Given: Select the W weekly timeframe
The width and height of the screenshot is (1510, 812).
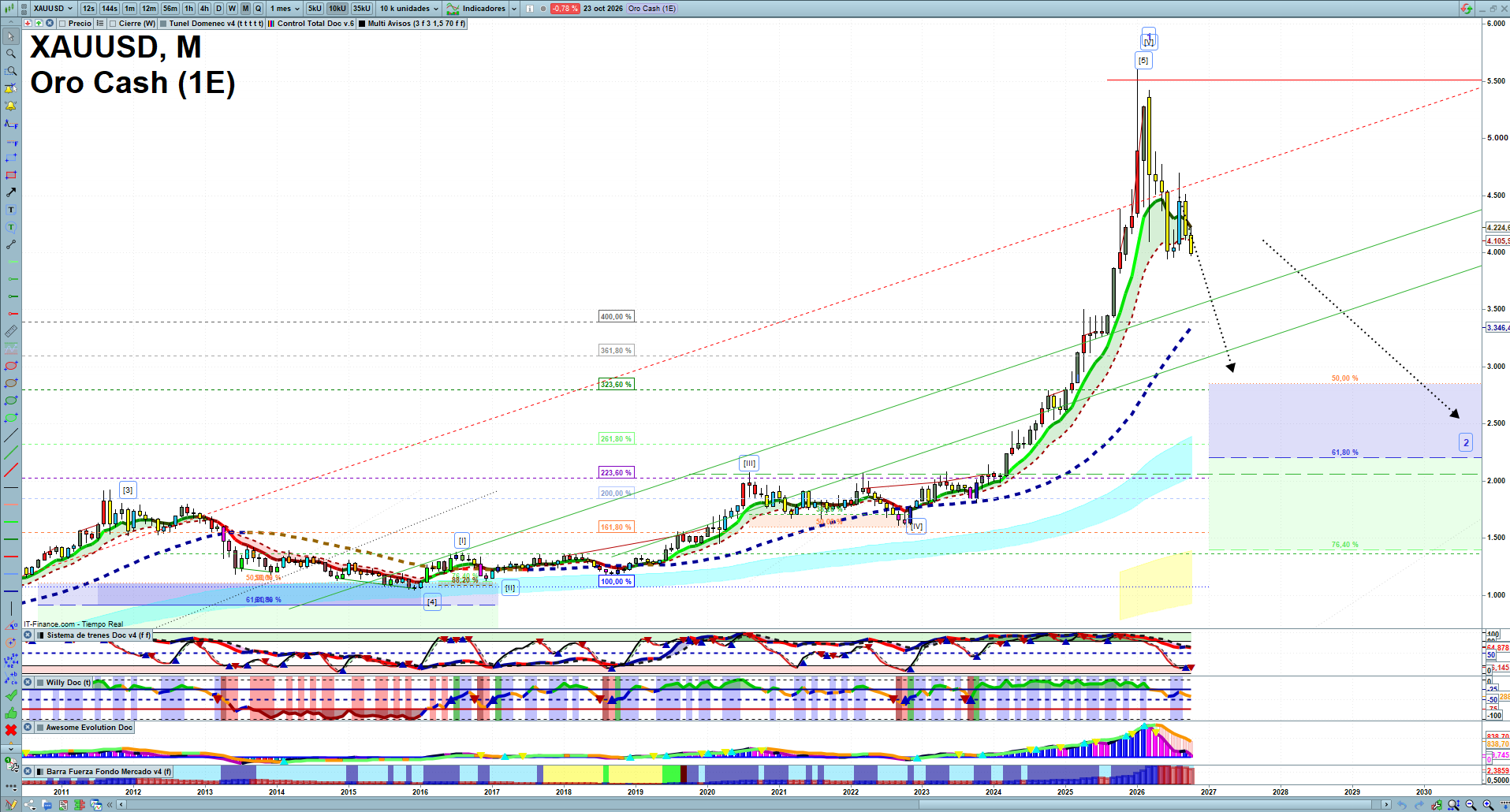Looking at the screenshot, I should 232,9.
